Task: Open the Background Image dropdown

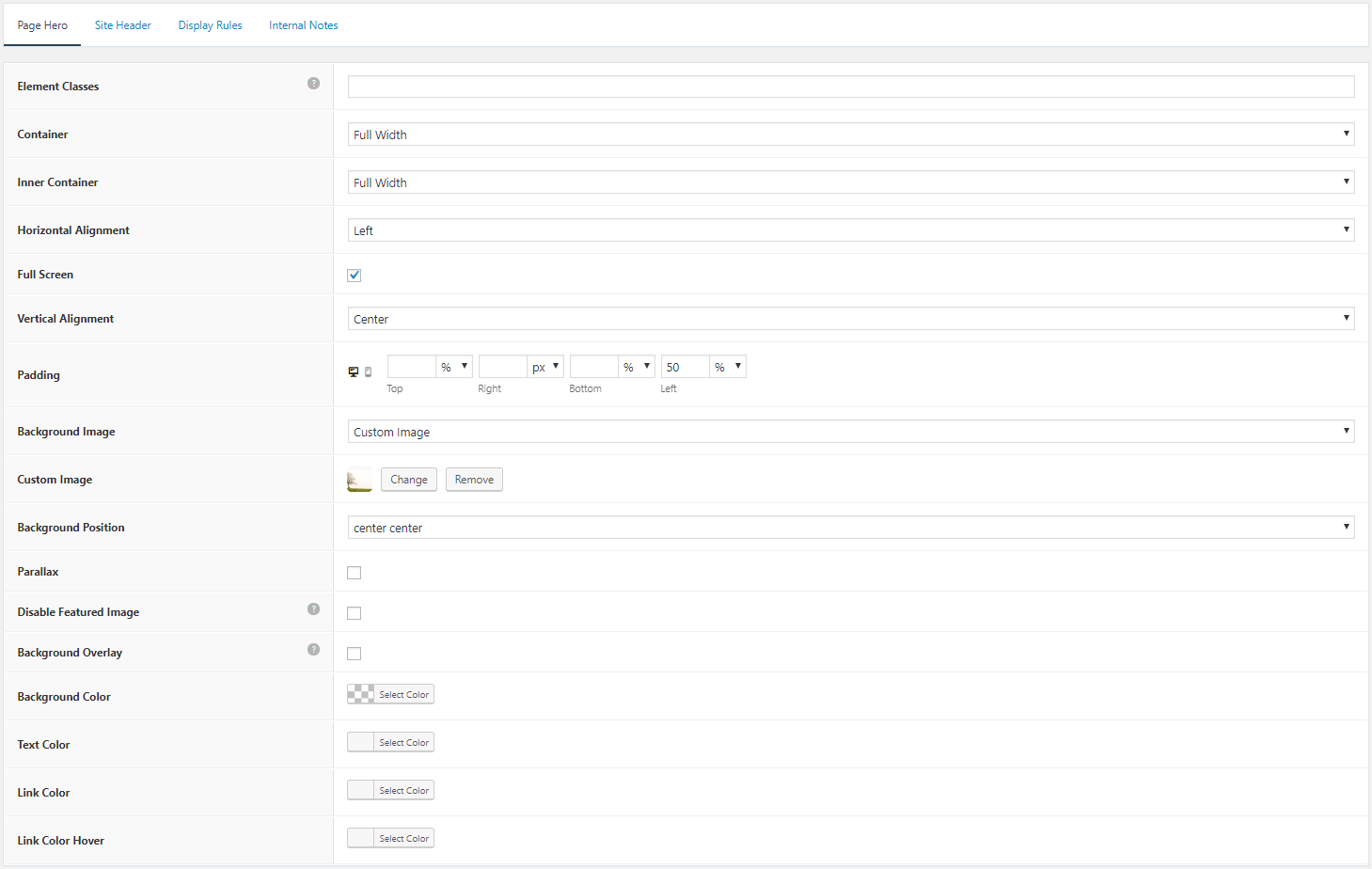Action: [851, 432]
